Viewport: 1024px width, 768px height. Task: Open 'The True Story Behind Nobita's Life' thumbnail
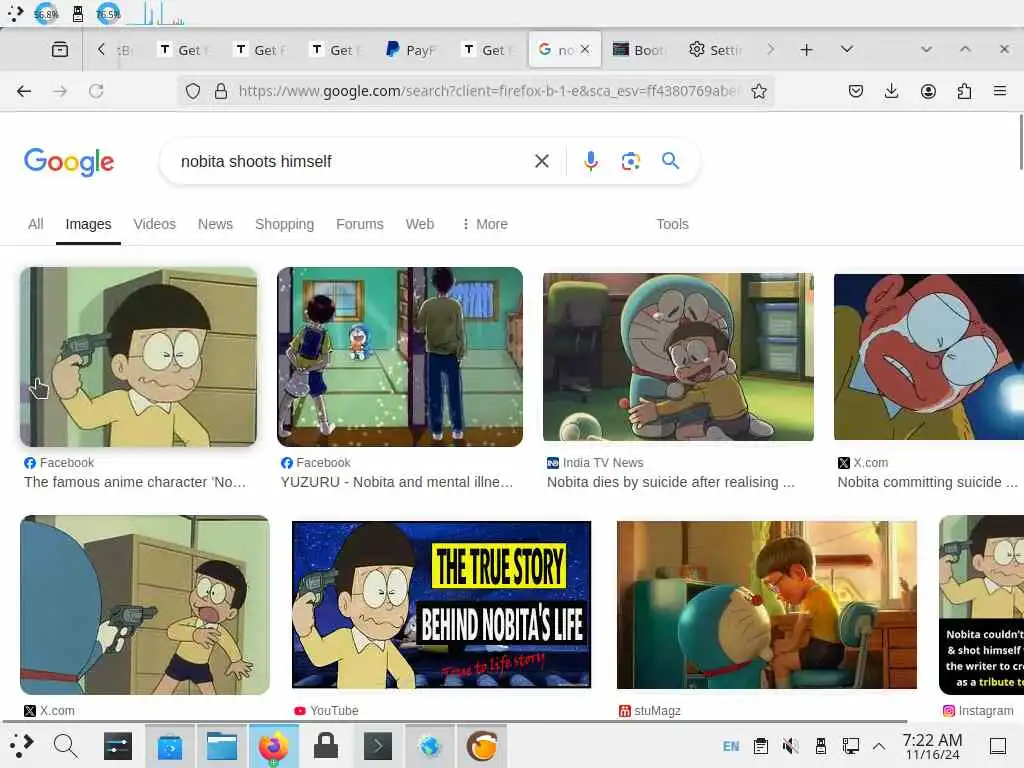[441, 605]
